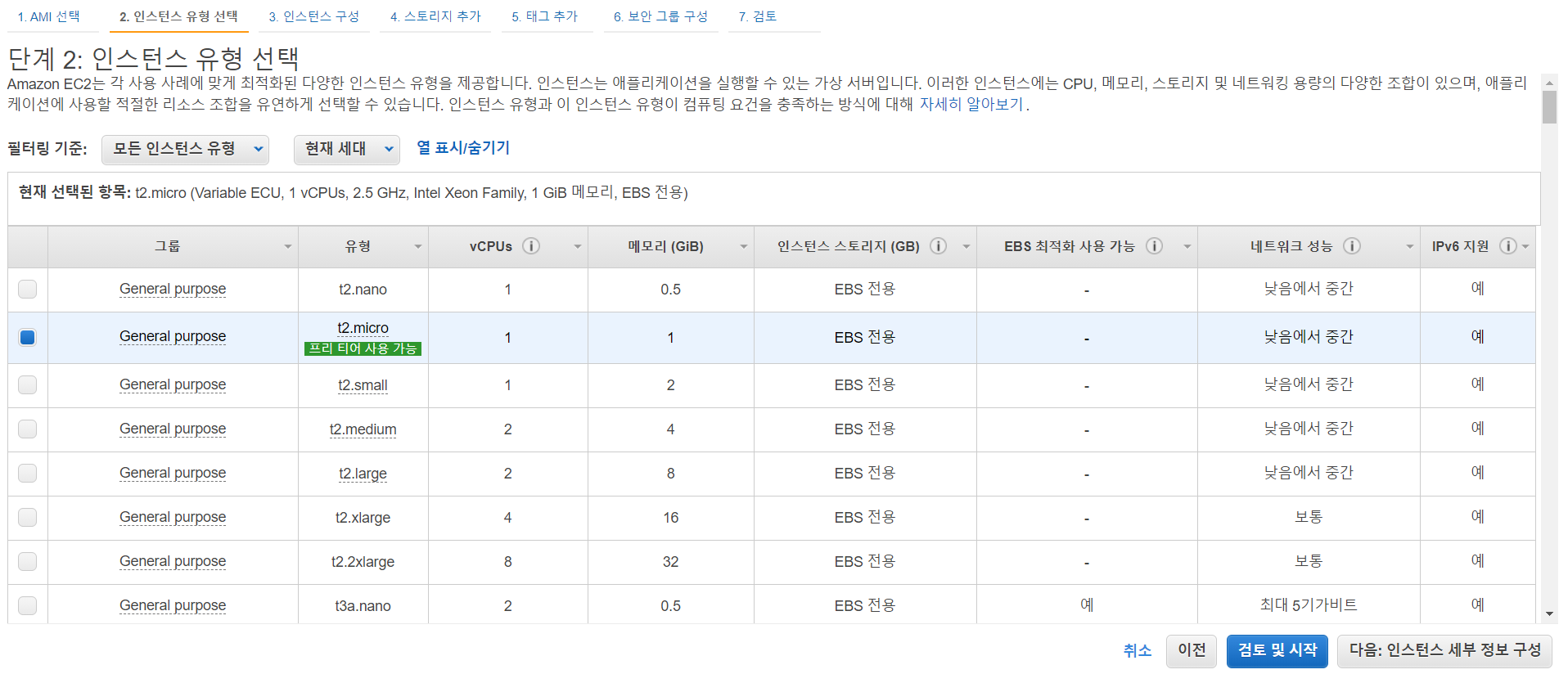Go to the 5. 태그 추가 tab
The image size is (1568, 674).
[544, 16]
